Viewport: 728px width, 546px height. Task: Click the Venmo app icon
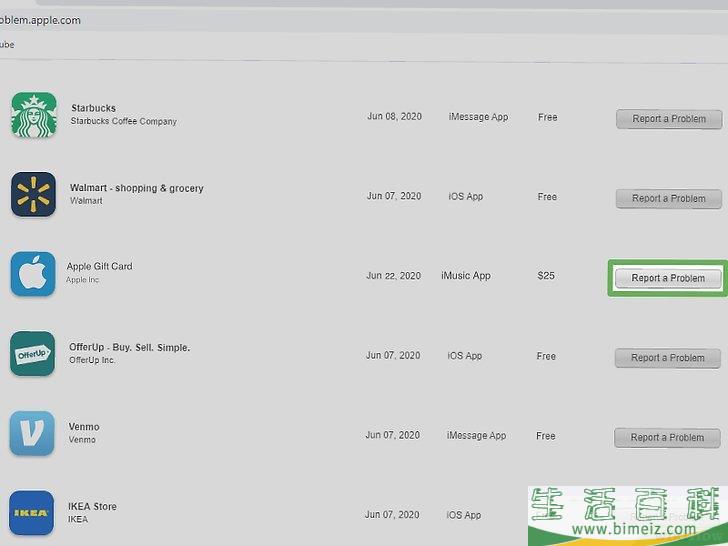pos(32,433)
